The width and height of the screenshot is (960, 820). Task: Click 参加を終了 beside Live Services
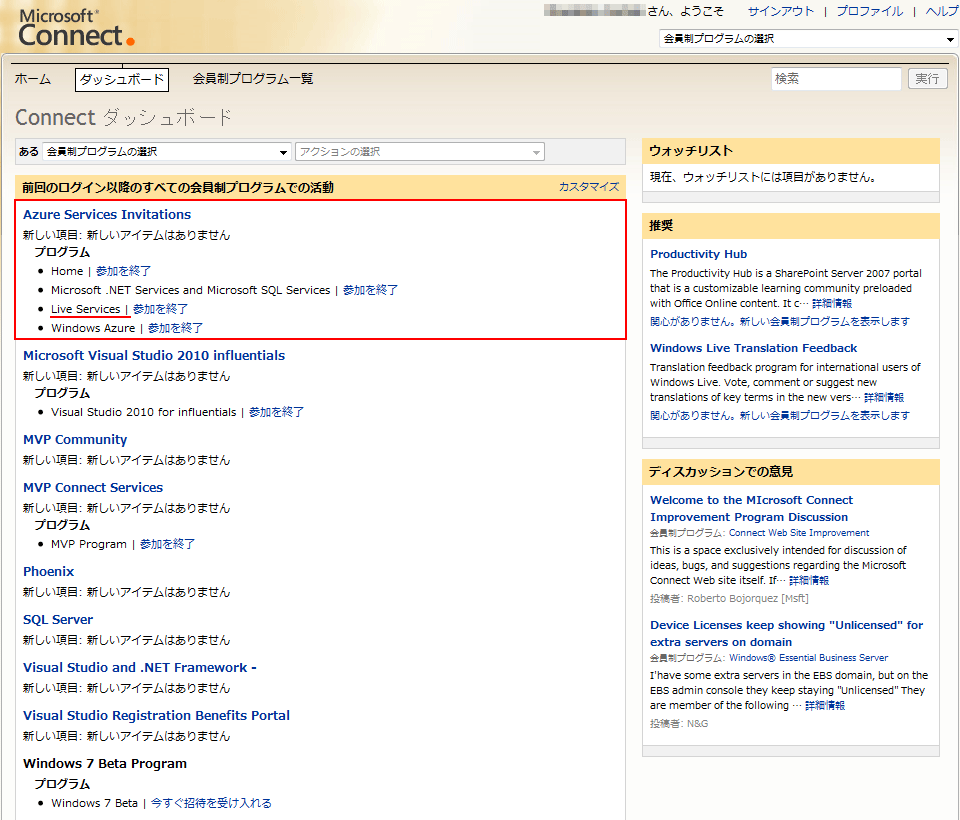tap(160, 309)
